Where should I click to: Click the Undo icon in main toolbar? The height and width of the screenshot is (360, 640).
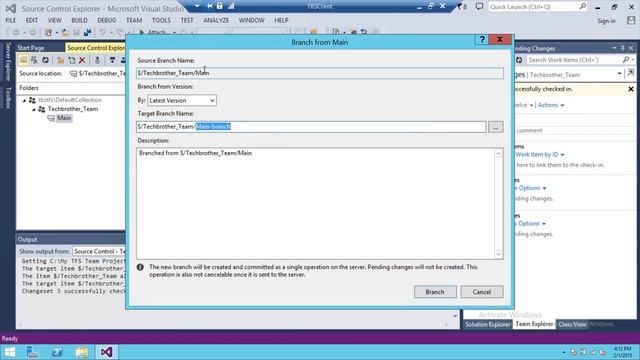(102, 32)
